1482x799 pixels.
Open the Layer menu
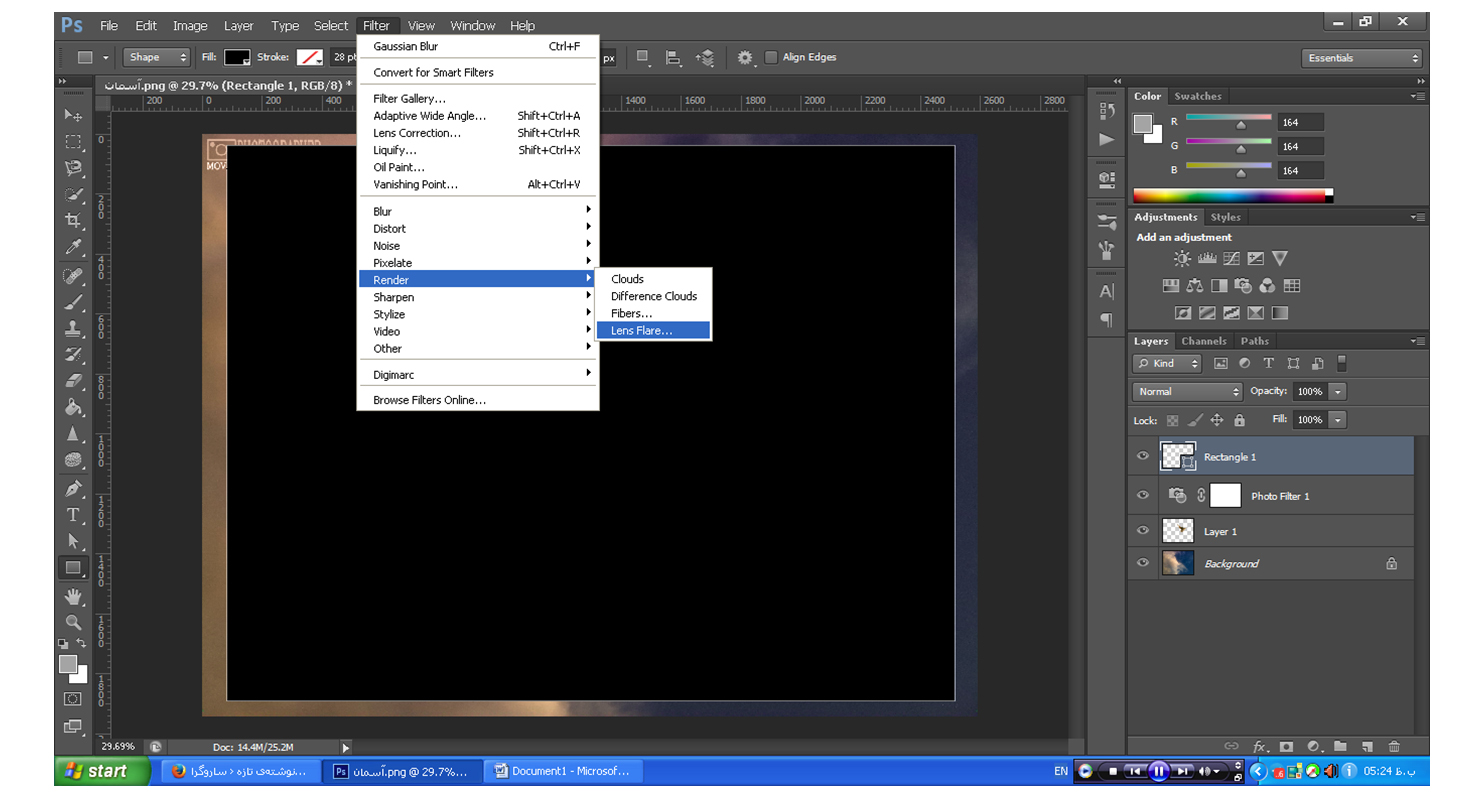pyautogui.click(x=238, y=25)
